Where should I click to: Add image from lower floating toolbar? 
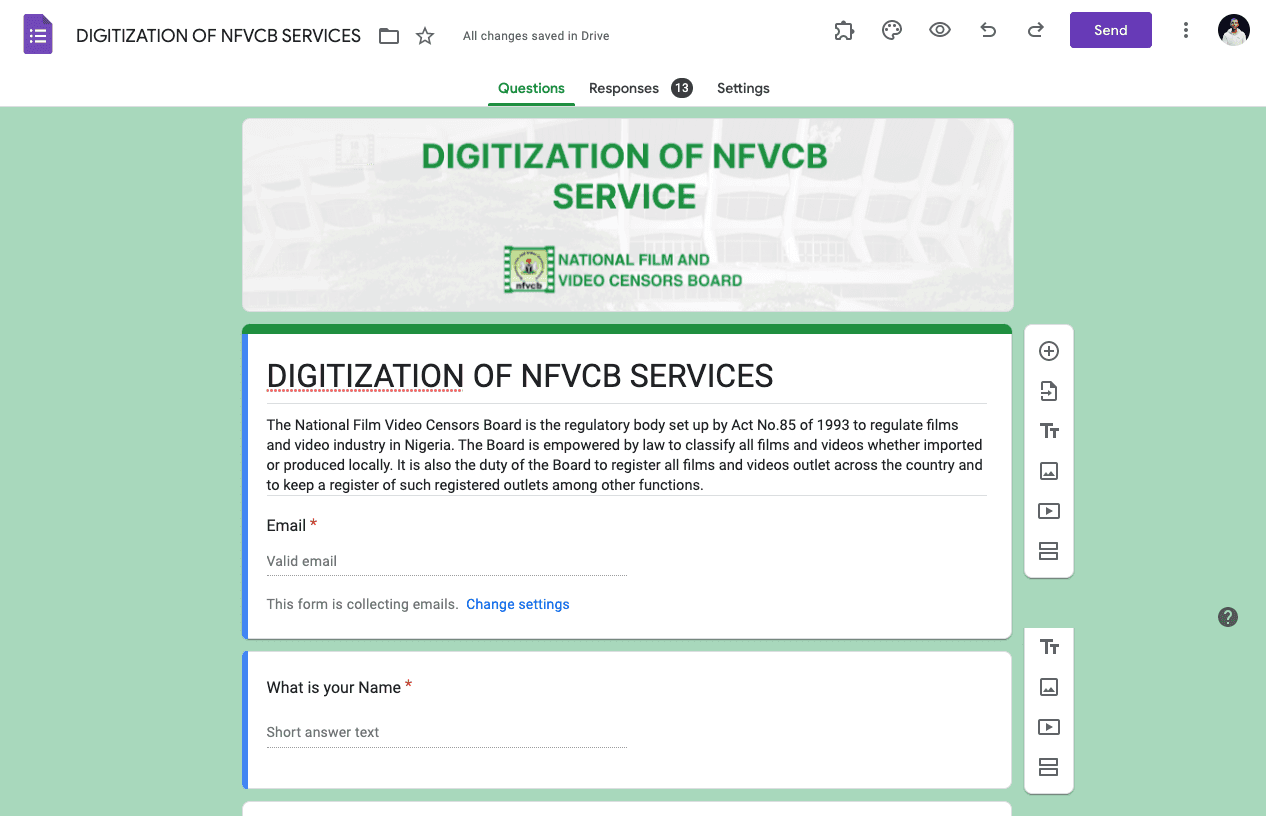pos(1049,687)
